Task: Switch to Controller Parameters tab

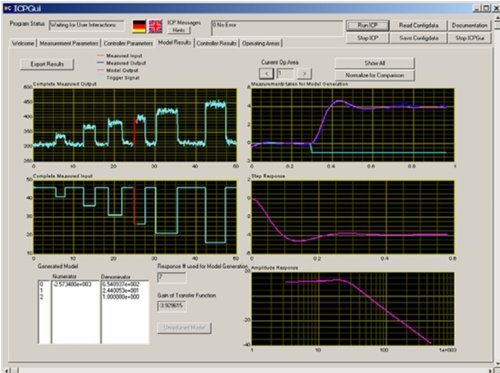Action: [x=128, y=43]
